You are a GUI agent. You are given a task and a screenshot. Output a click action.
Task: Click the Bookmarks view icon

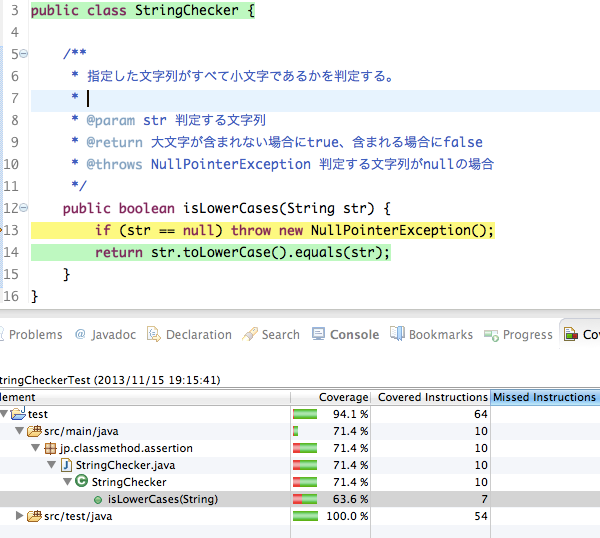coord(397,334)
